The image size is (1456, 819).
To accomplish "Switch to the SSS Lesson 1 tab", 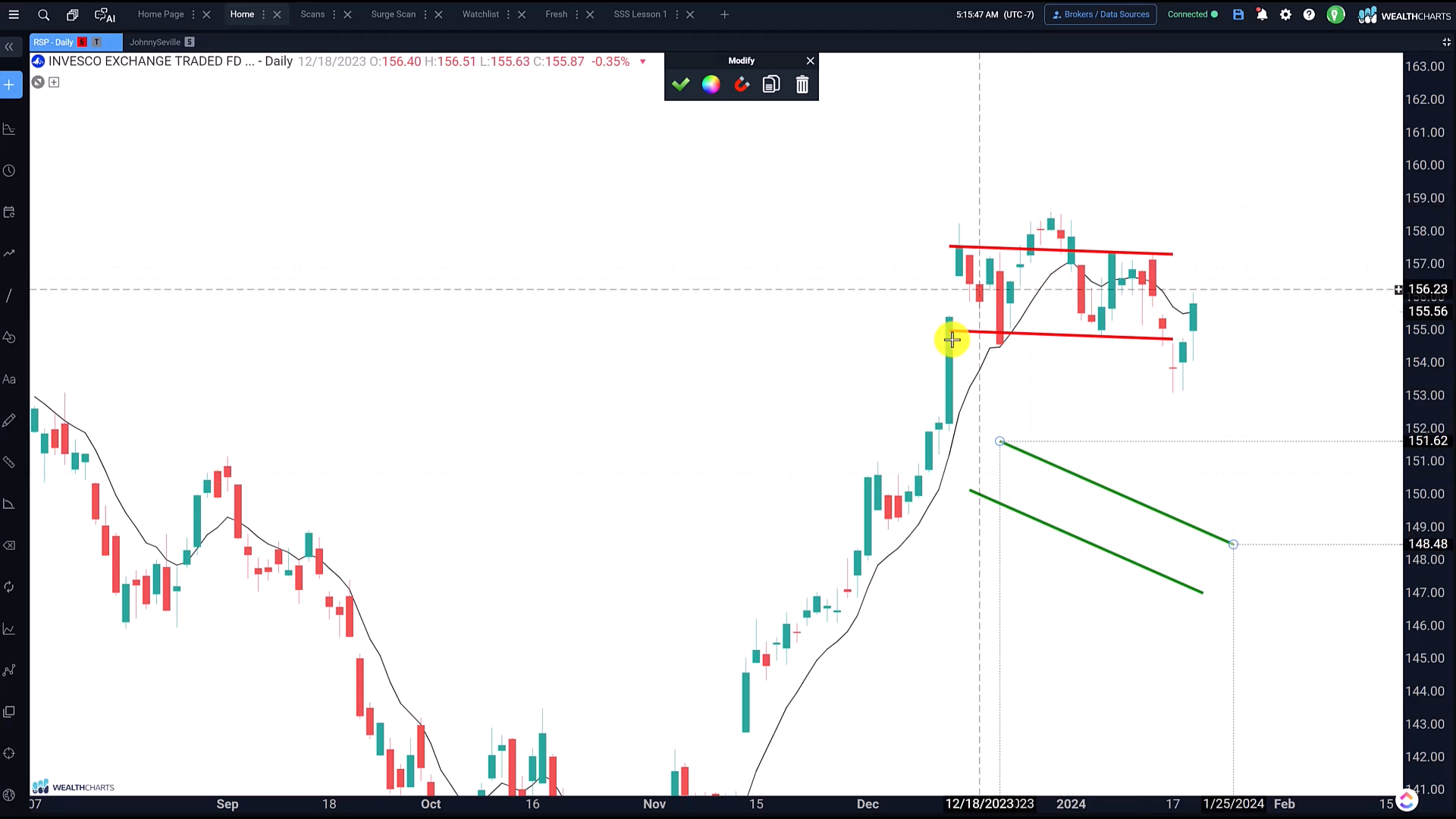I will [x=640, y=14].
